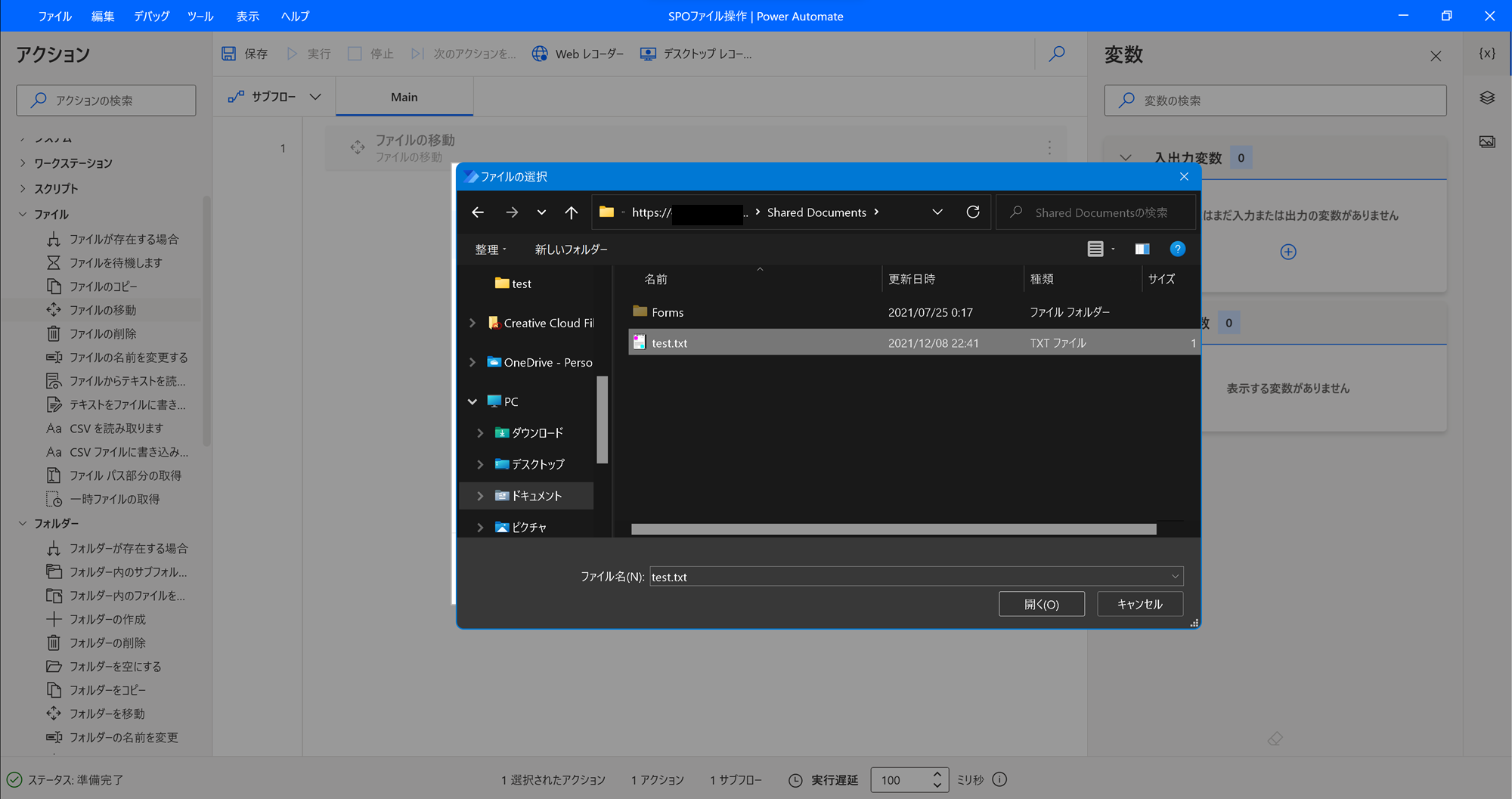Viewport: 1512px width, 799px height.
Task: Open the ファイル名 combo box dropdown
Action: pyautogui.click(x=1175, y=577)
